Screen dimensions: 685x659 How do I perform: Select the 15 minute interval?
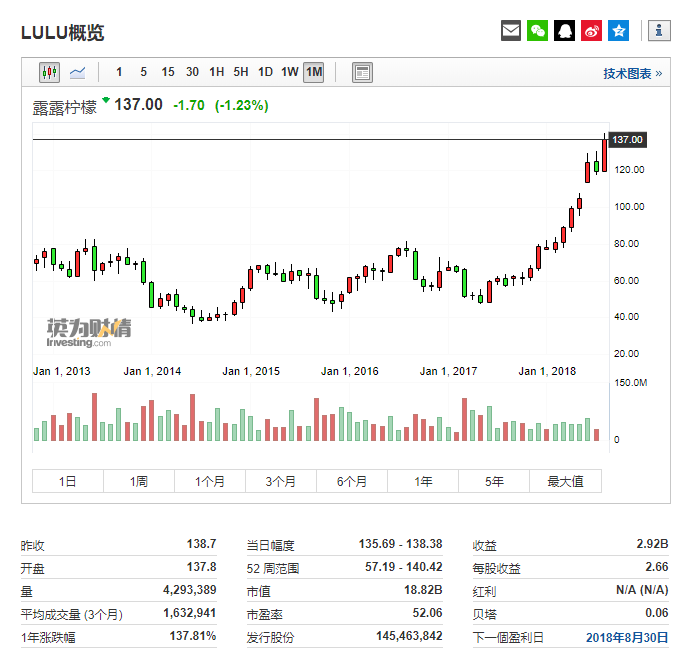pyautogui.click(x=168, y=72)
